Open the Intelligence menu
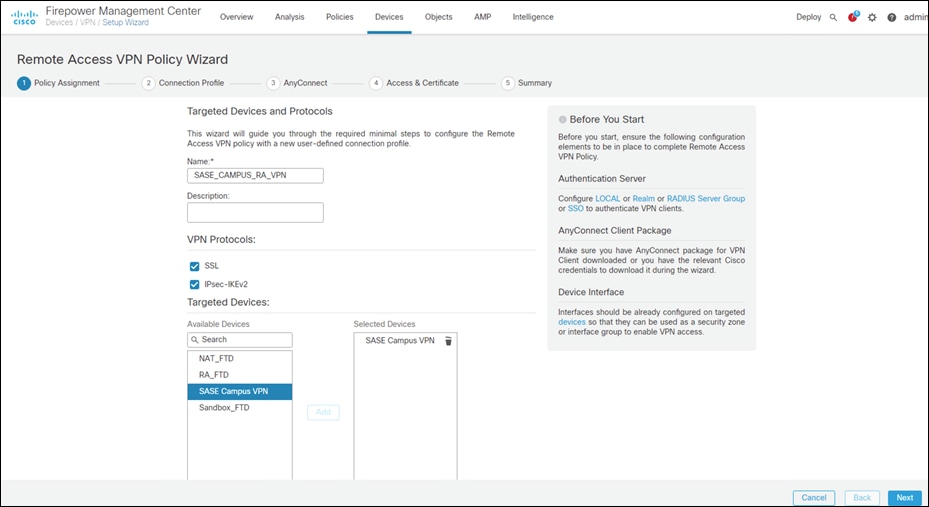The height and width of the screenshot is (507, 929). click(x=533, y=17)
